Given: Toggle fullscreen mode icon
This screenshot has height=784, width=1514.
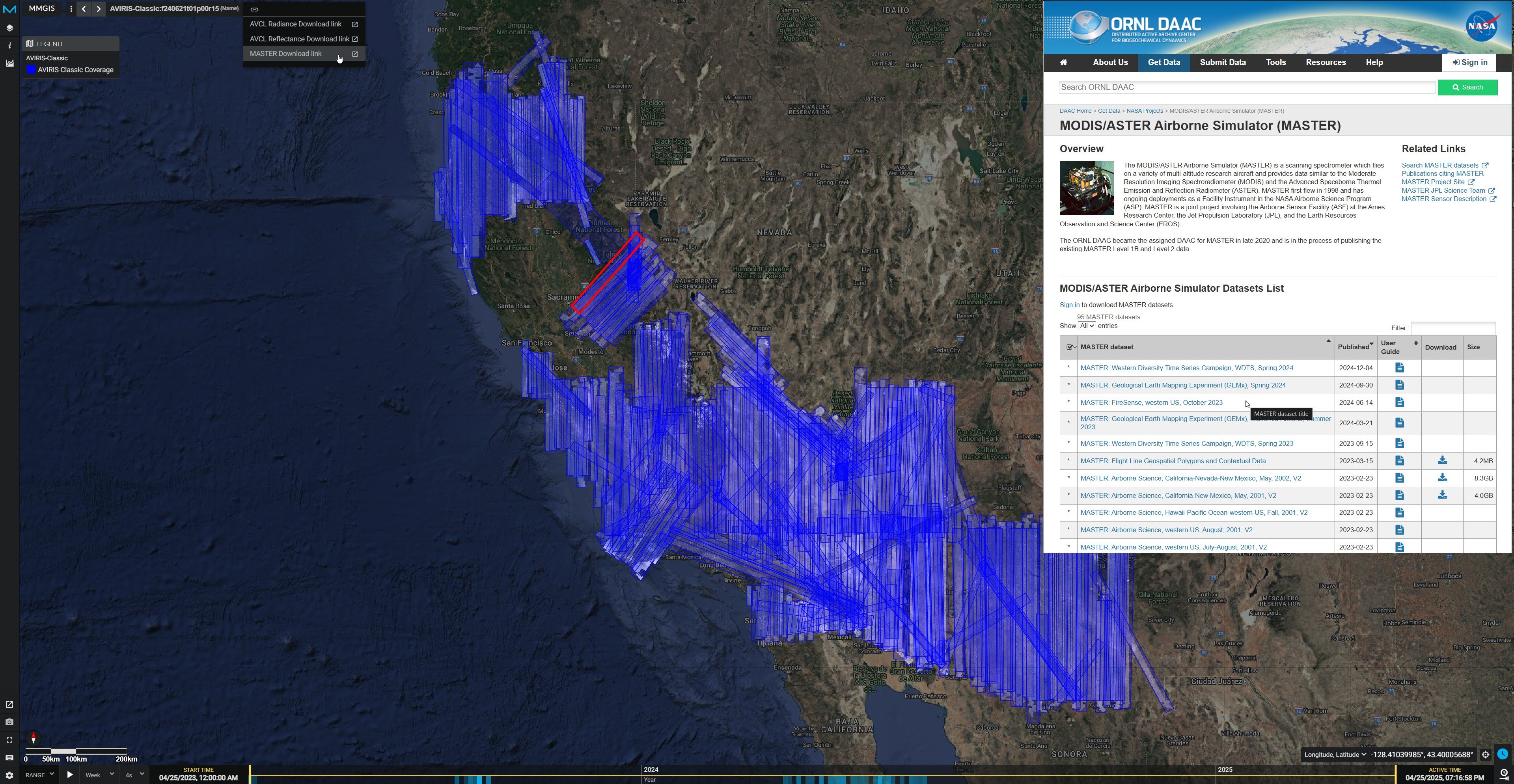Looking at the screenshot, I should coord(9,740).
